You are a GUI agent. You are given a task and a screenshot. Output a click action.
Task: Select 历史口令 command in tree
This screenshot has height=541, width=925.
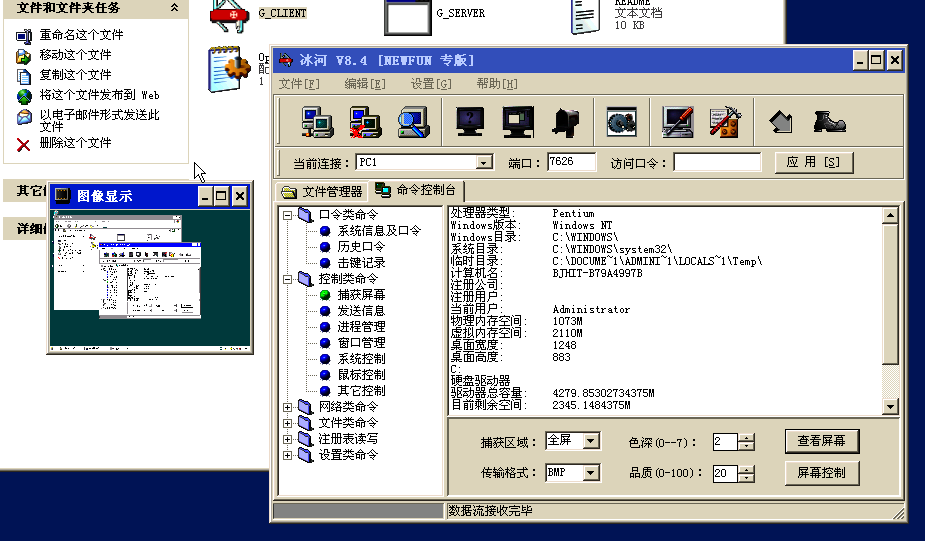tap(361, 247)
